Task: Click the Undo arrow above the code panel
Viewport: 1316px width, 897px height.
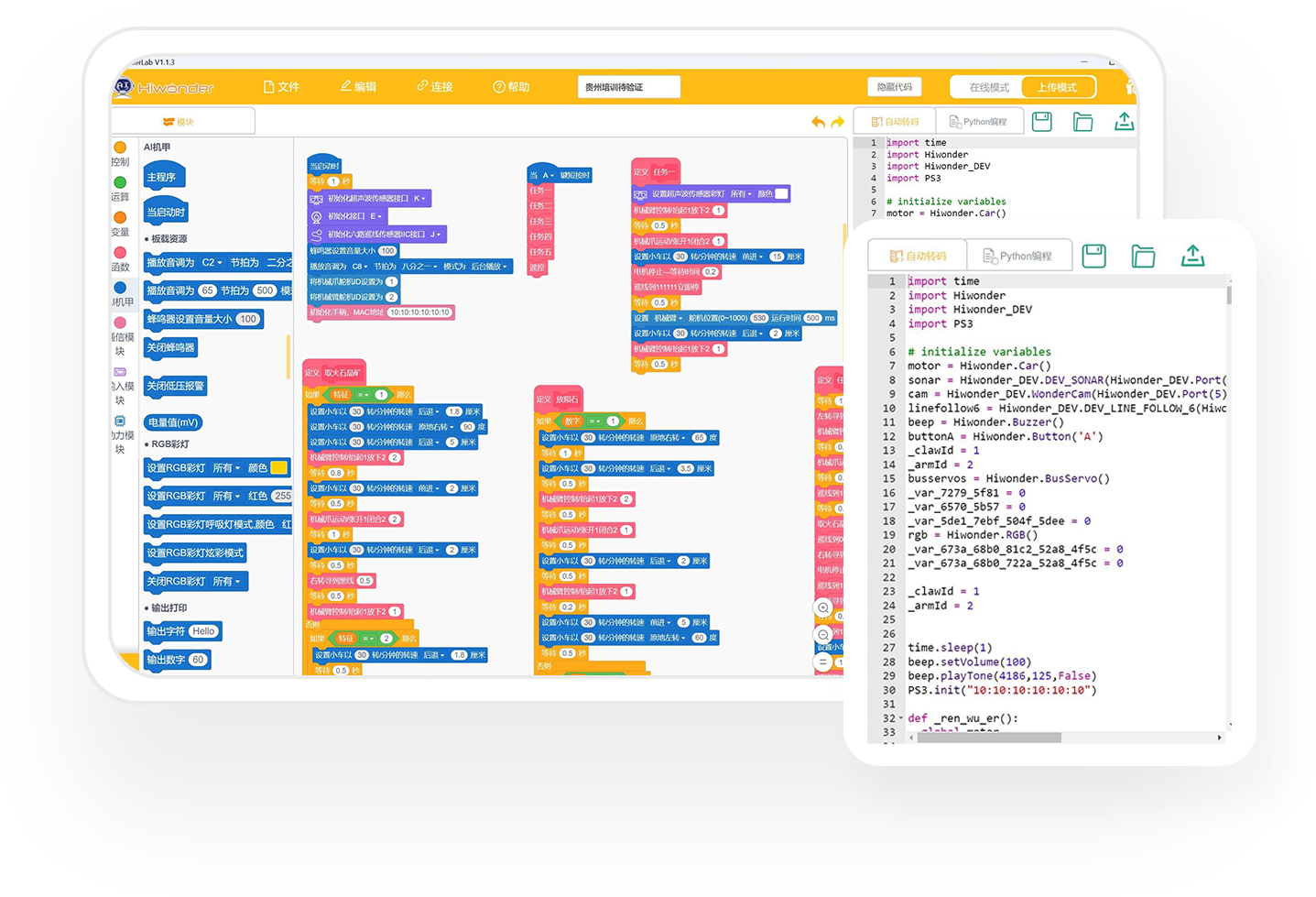Action: (x=818, y=121)
